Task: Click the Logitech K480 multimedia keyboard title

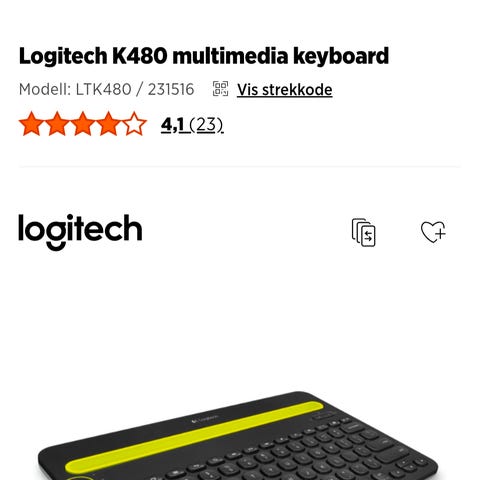Action: coord(204,56)
